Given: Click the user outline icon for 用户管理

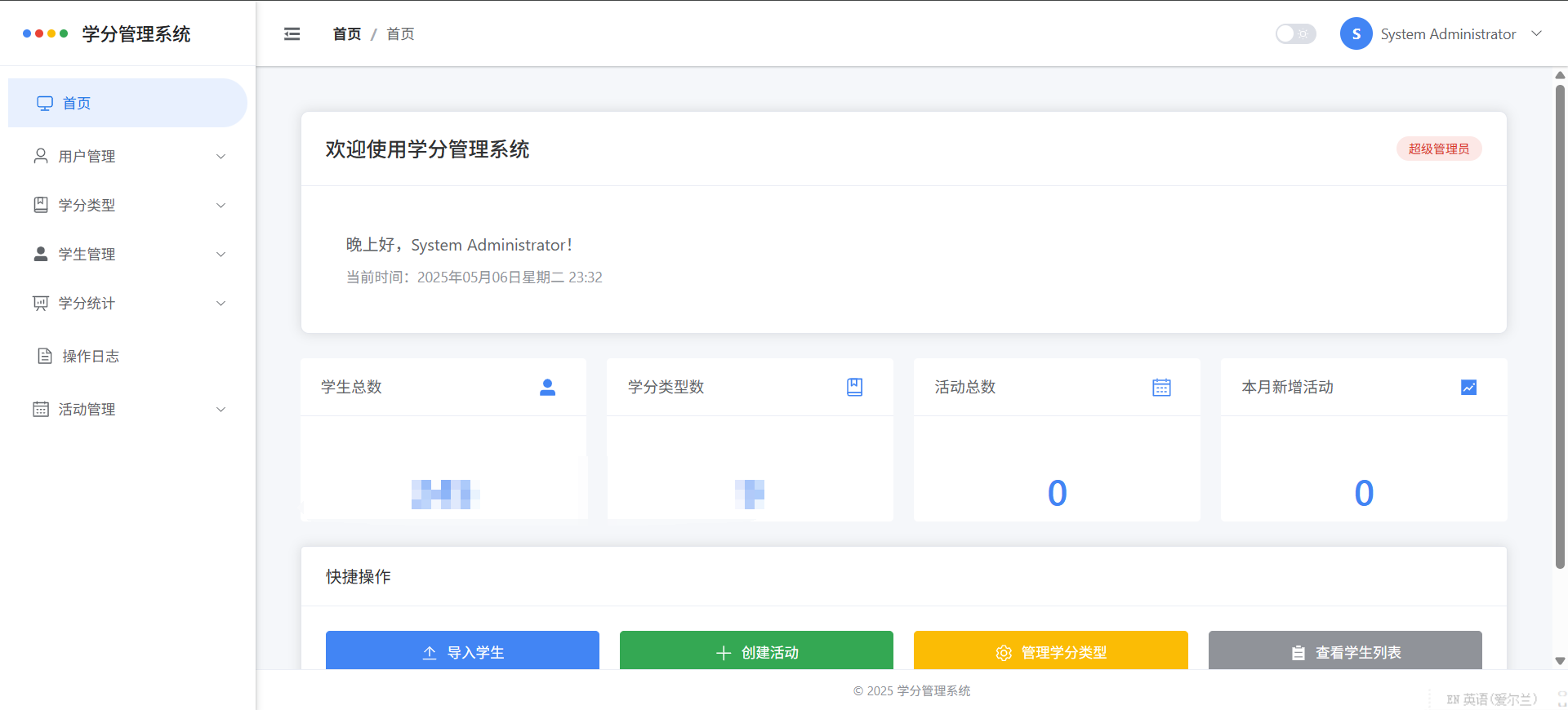Looking at the screenshot, I should (x=41, y=155).
